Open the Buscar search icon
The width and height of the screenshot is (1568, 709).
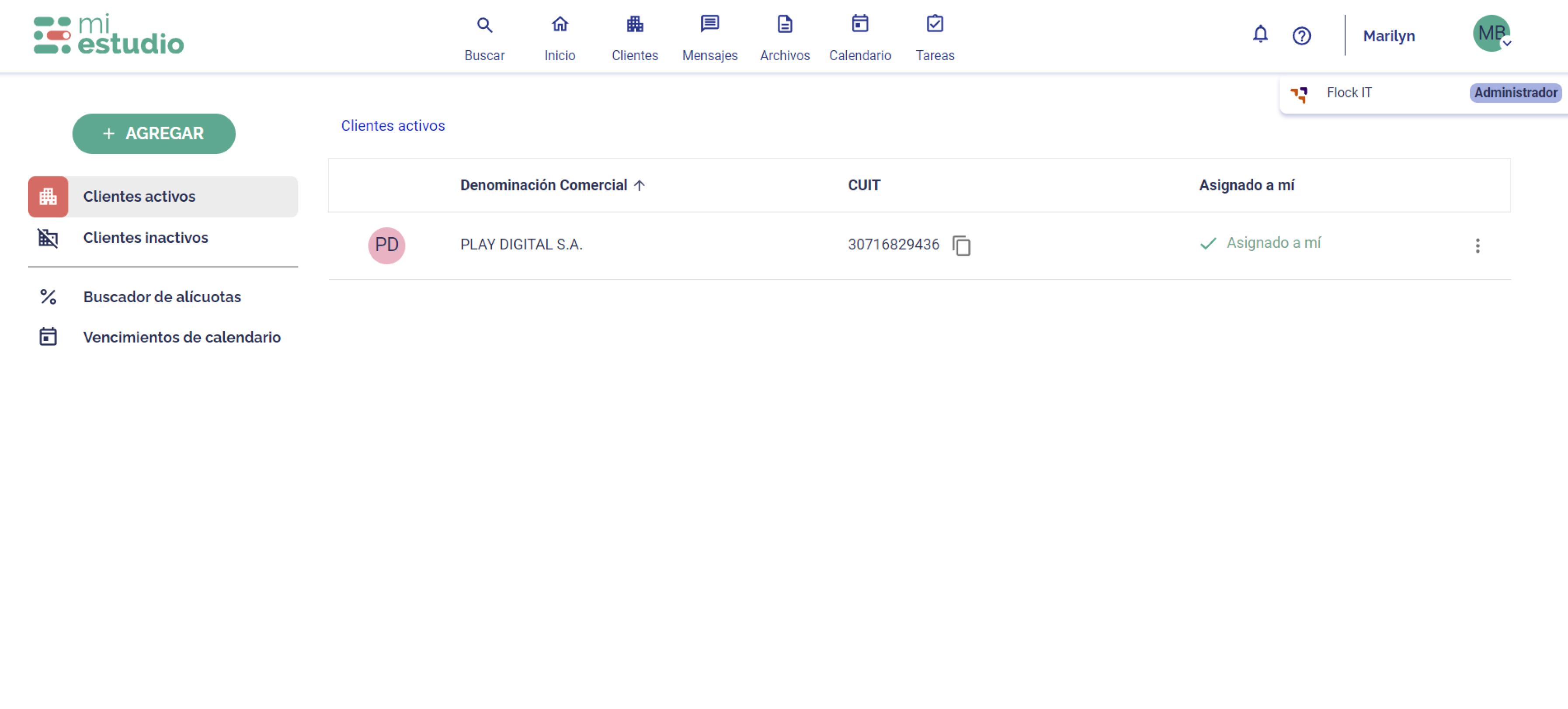click(x=484, y=25)
